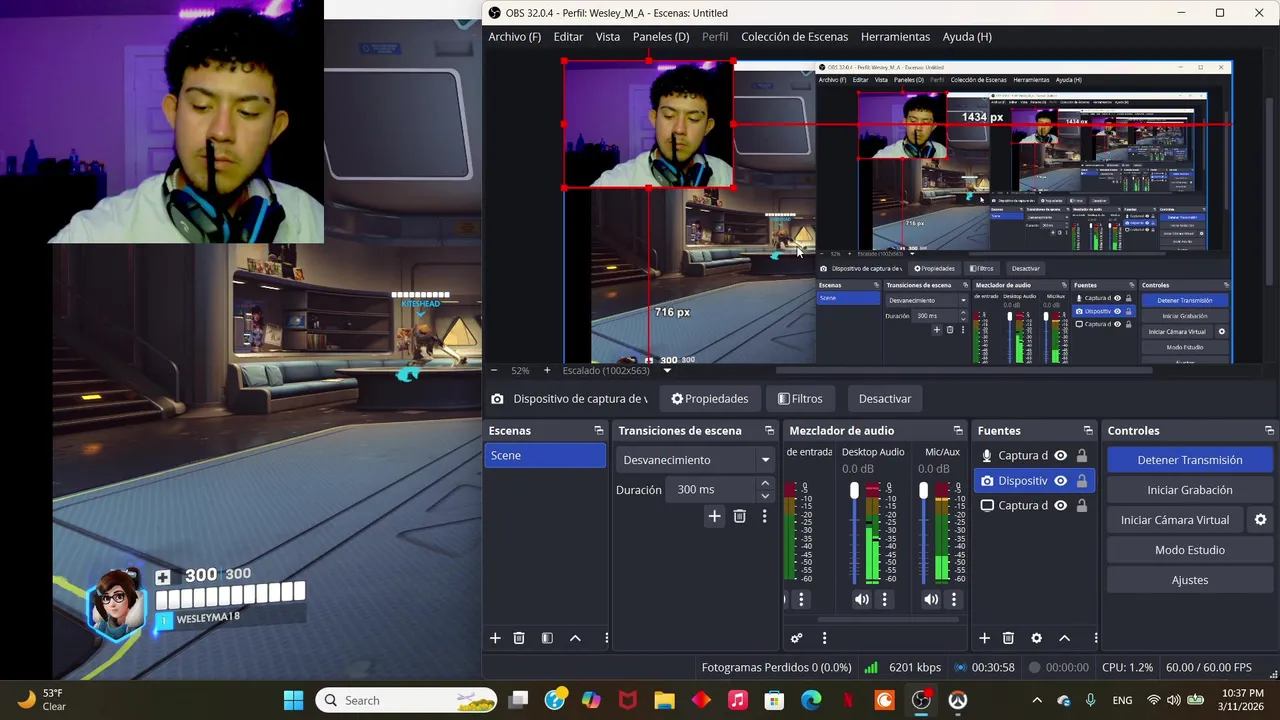Viewport: 1280px width, 720px height.
Task: Decrease Duración with the down arrow
Action: pos(765,496)
